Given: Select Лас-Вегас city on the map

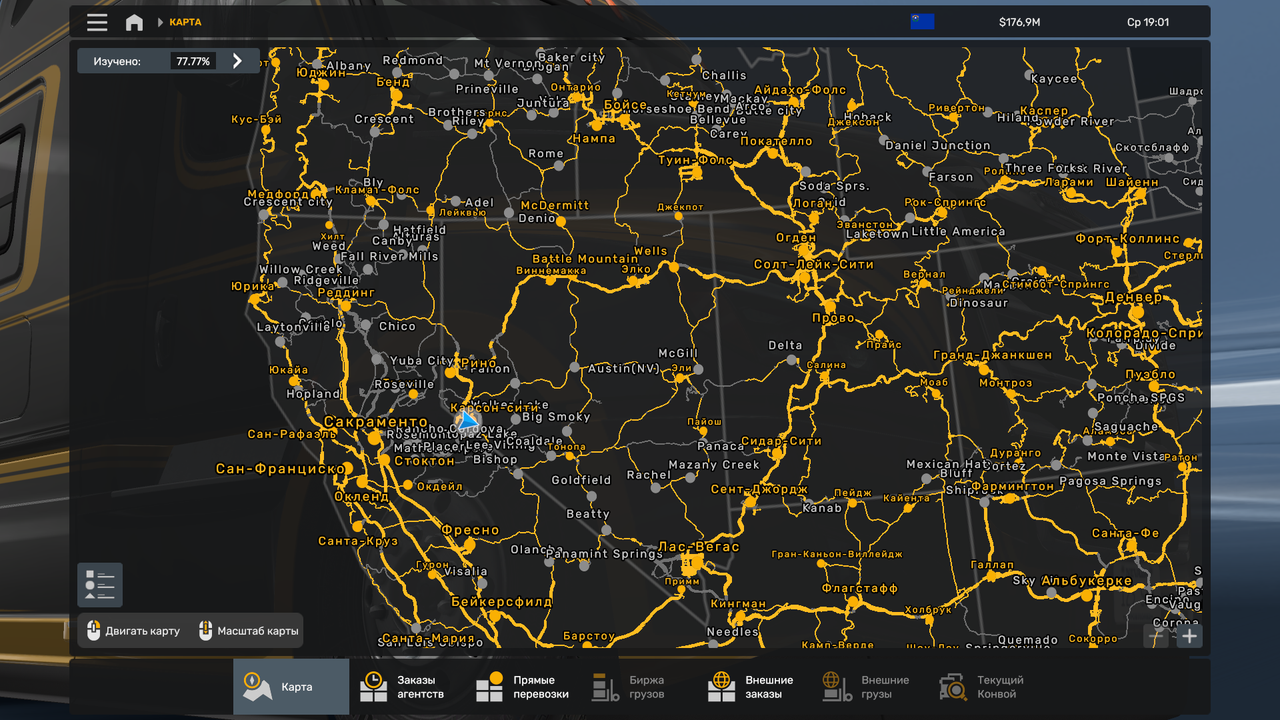Looking at the screenshot, I should click(x=698, y=547).
